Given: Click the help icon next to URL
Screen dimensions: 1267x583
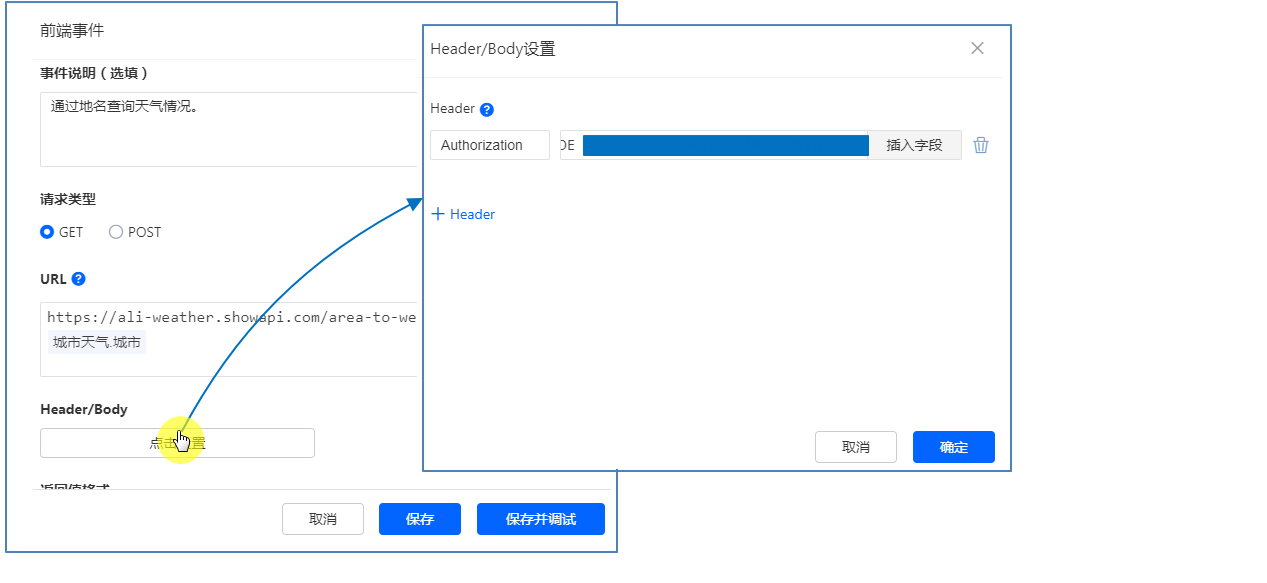Looking at the screenshot, I should (79, 279).
